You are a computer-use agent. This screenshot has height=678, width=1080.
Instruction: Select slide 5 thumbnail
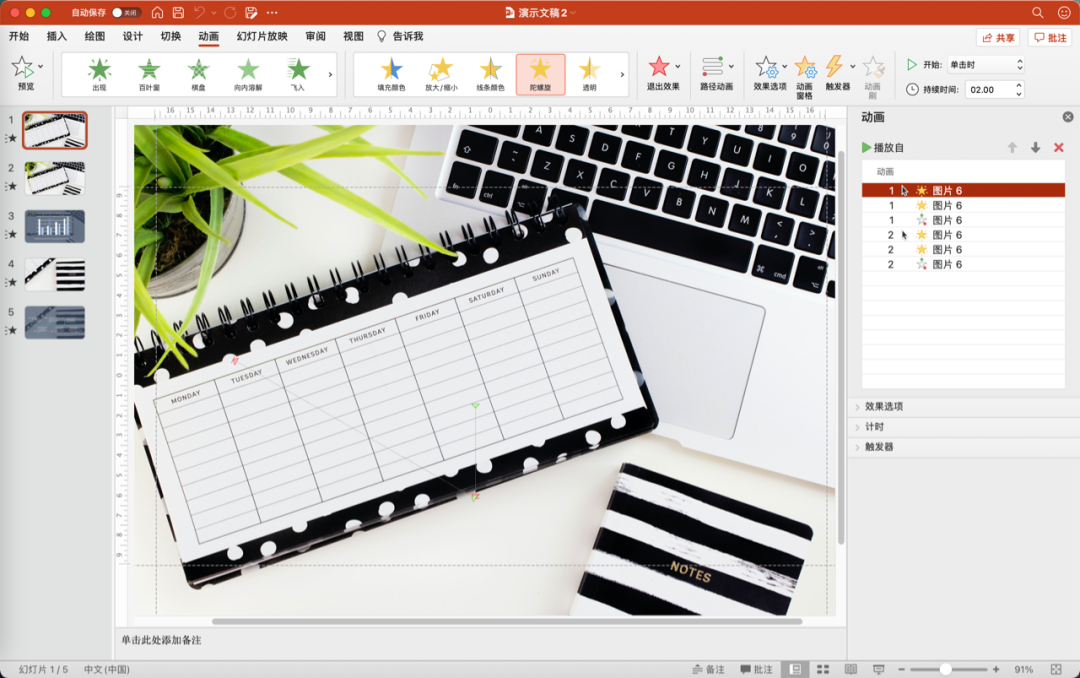[55, 322]
